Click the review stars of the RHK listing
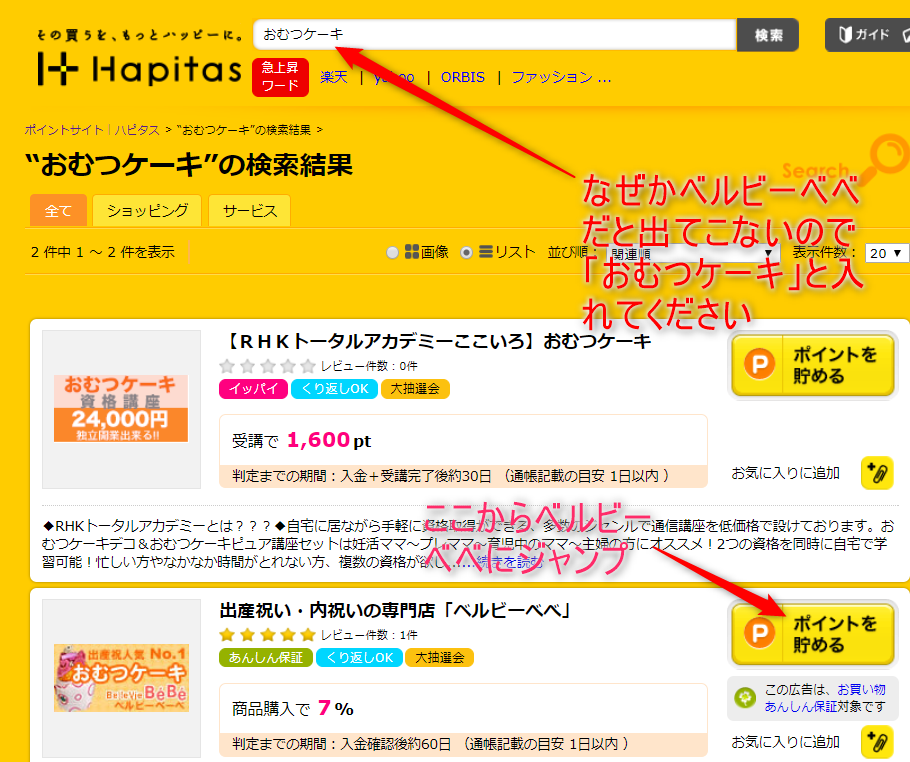The width and height of the screenshot is (910, 762). 268,366
